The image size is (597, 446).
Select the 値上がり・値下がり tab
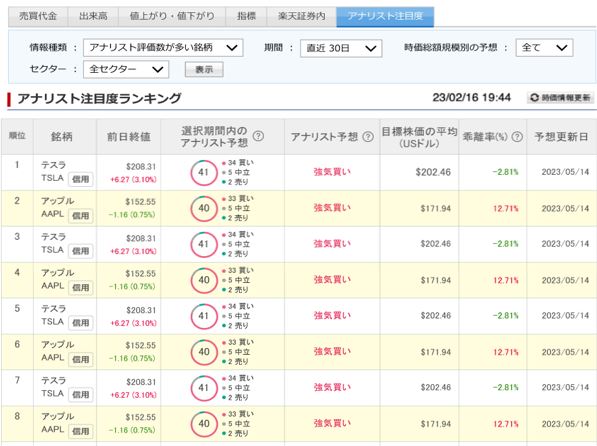pos(172,16)
